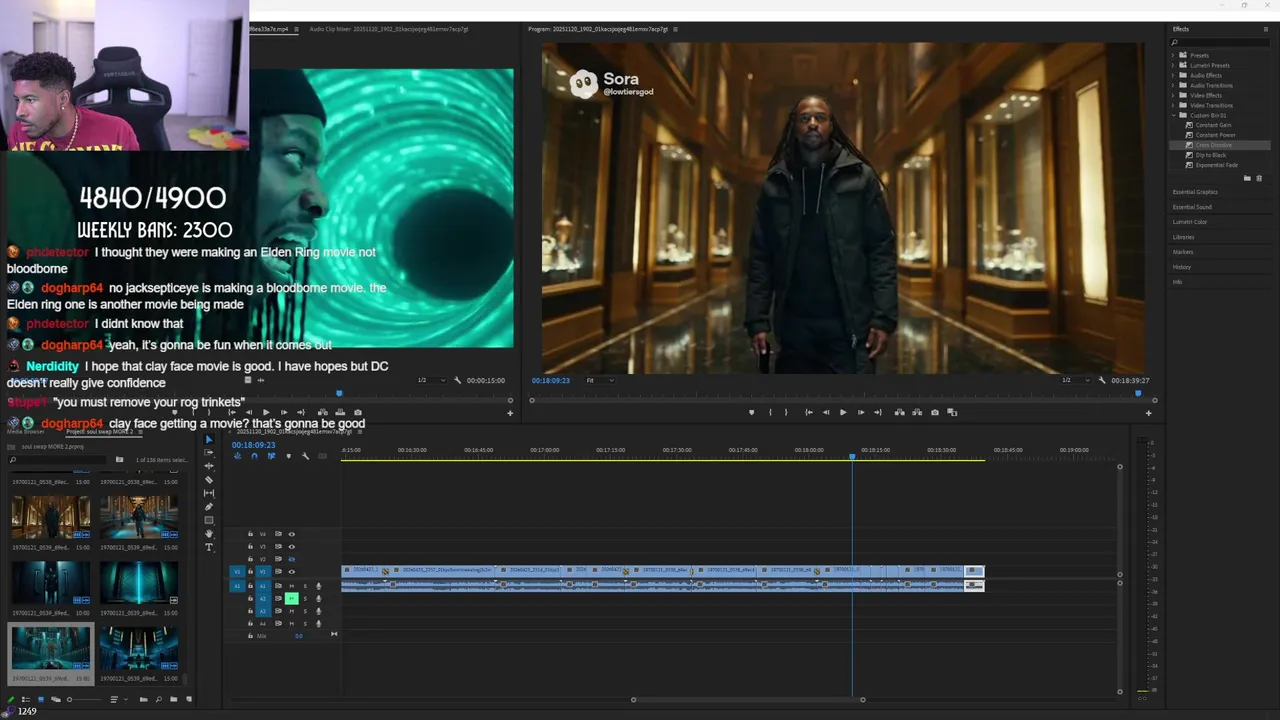The width and height of the screenshot is (1280, 720).
Task: Select the Hand tool
Action: (209, 534)
